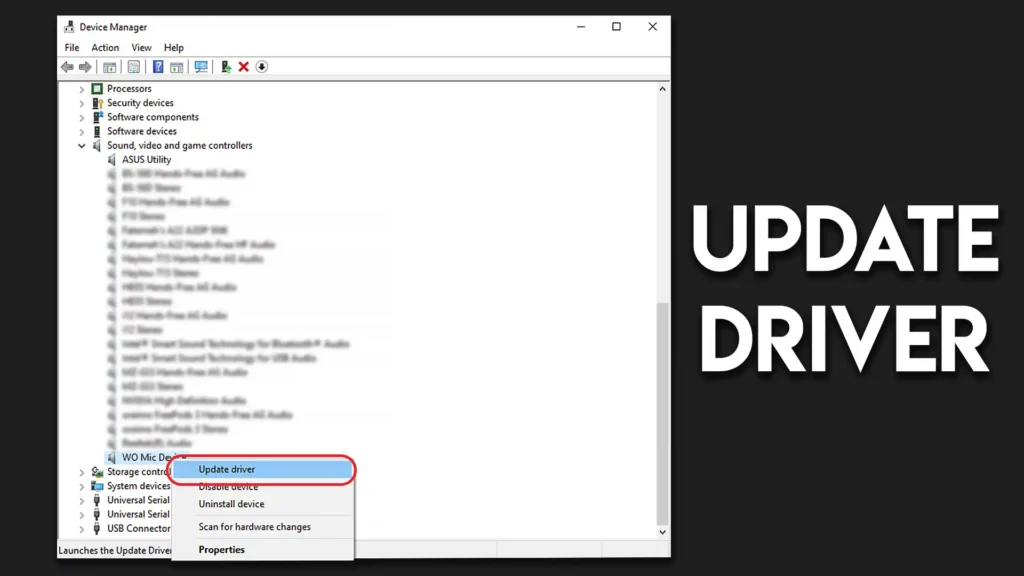
Task: Collapse Sound, video and game controllers
Action: (x=83, y=146)
